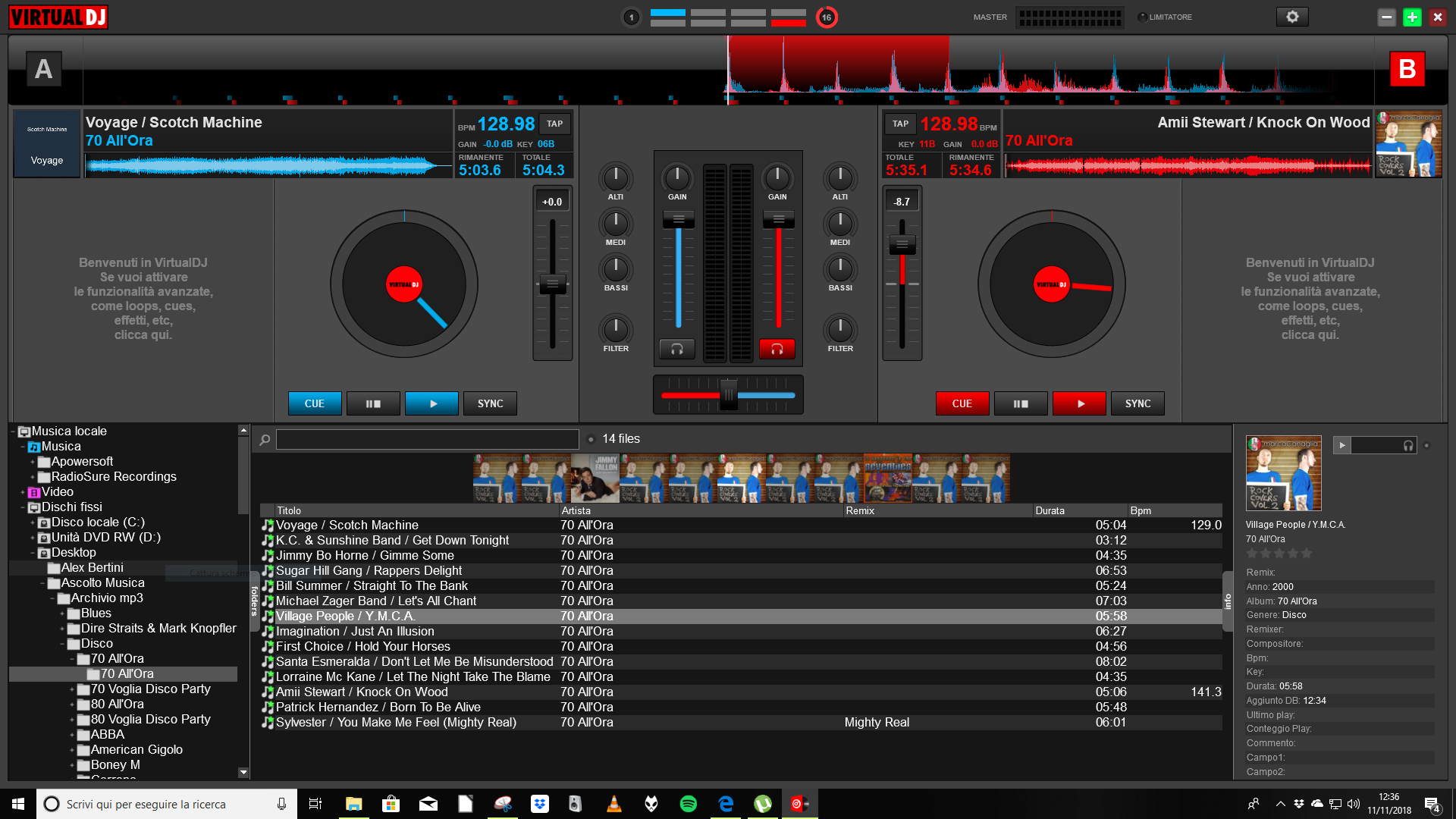Click the Jimmy Fallon album cover thumbnail
The image size is (1456, 819).
coord(595,478)
